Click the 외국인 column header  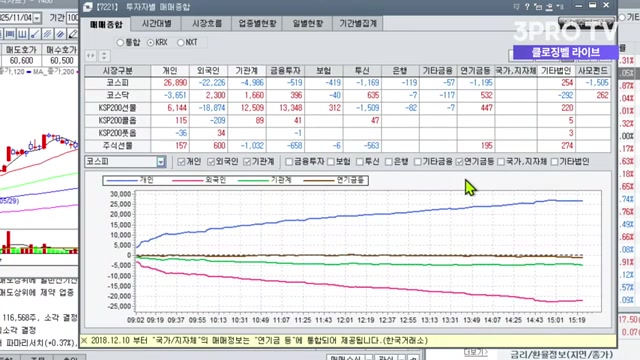pos(208,71)
